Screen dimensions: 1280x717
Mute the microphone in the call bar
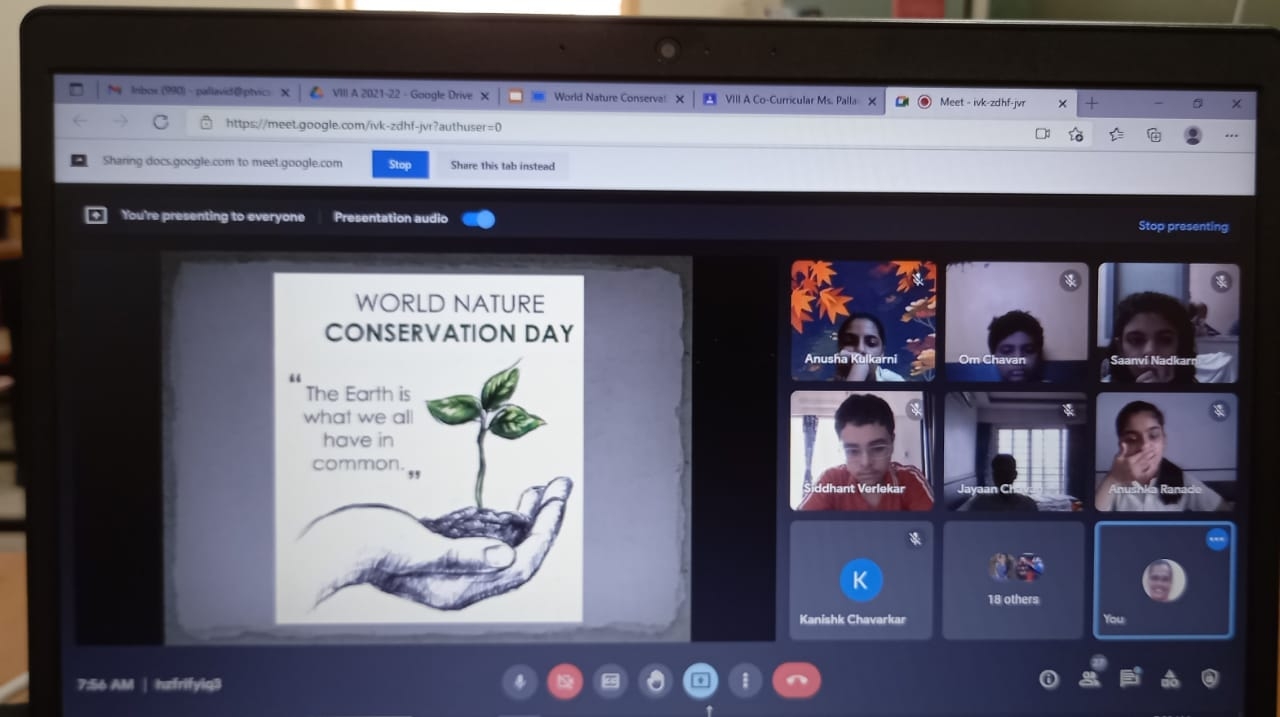519,682
